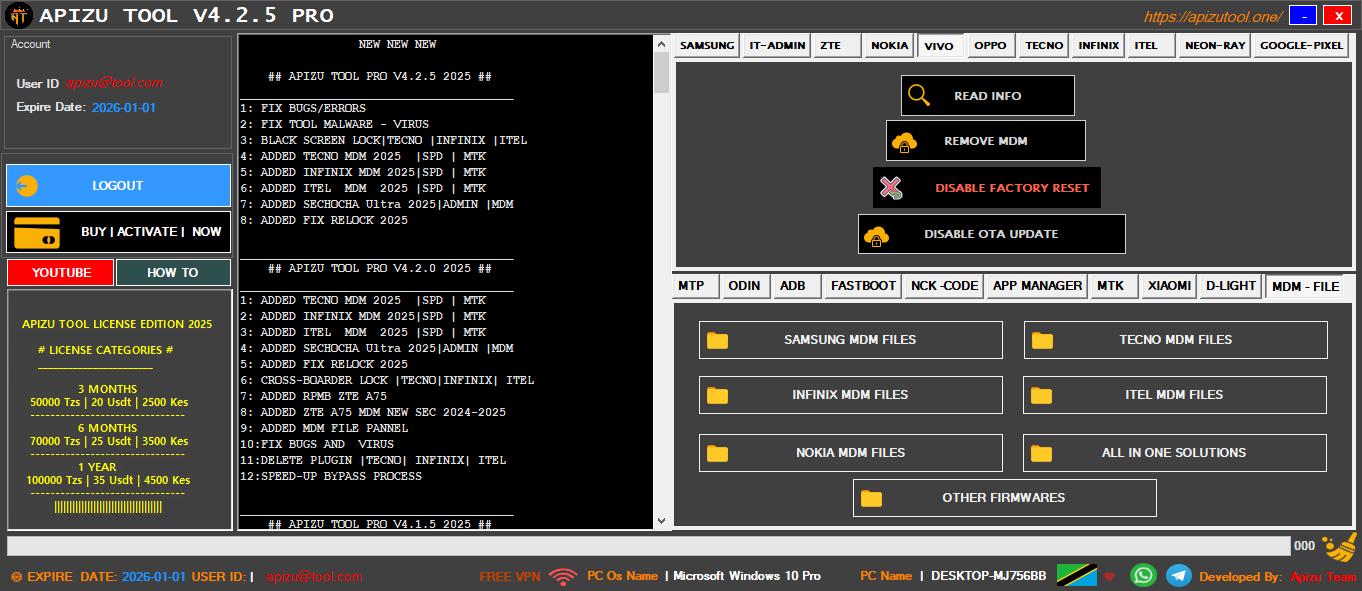This screenshot has height=591, width=1362.
Task: Open the ODIN tab
Action: (x=746, y=286)
